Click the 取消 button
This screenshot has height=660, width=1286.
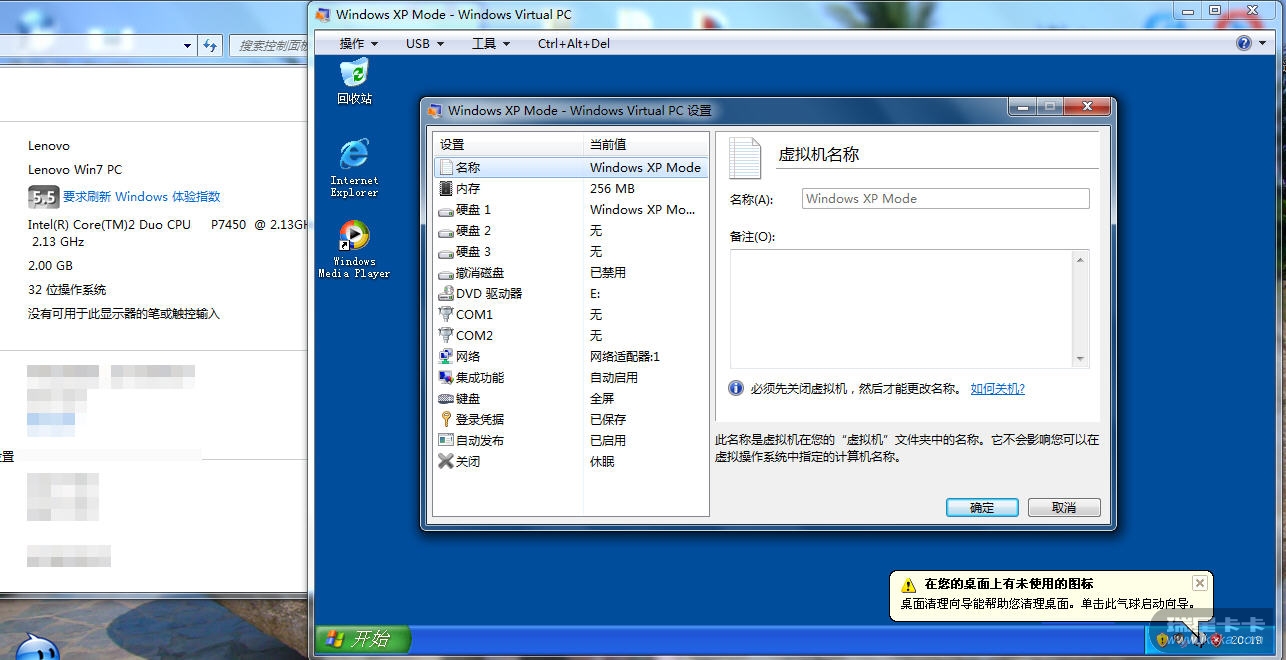click(x=1064, y=508)
